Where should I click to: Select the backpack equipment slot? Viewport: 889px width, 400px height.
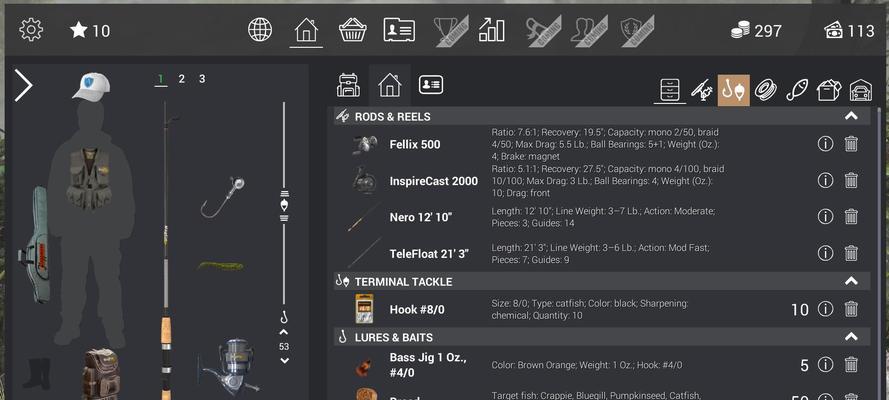[x=101, y=374]
